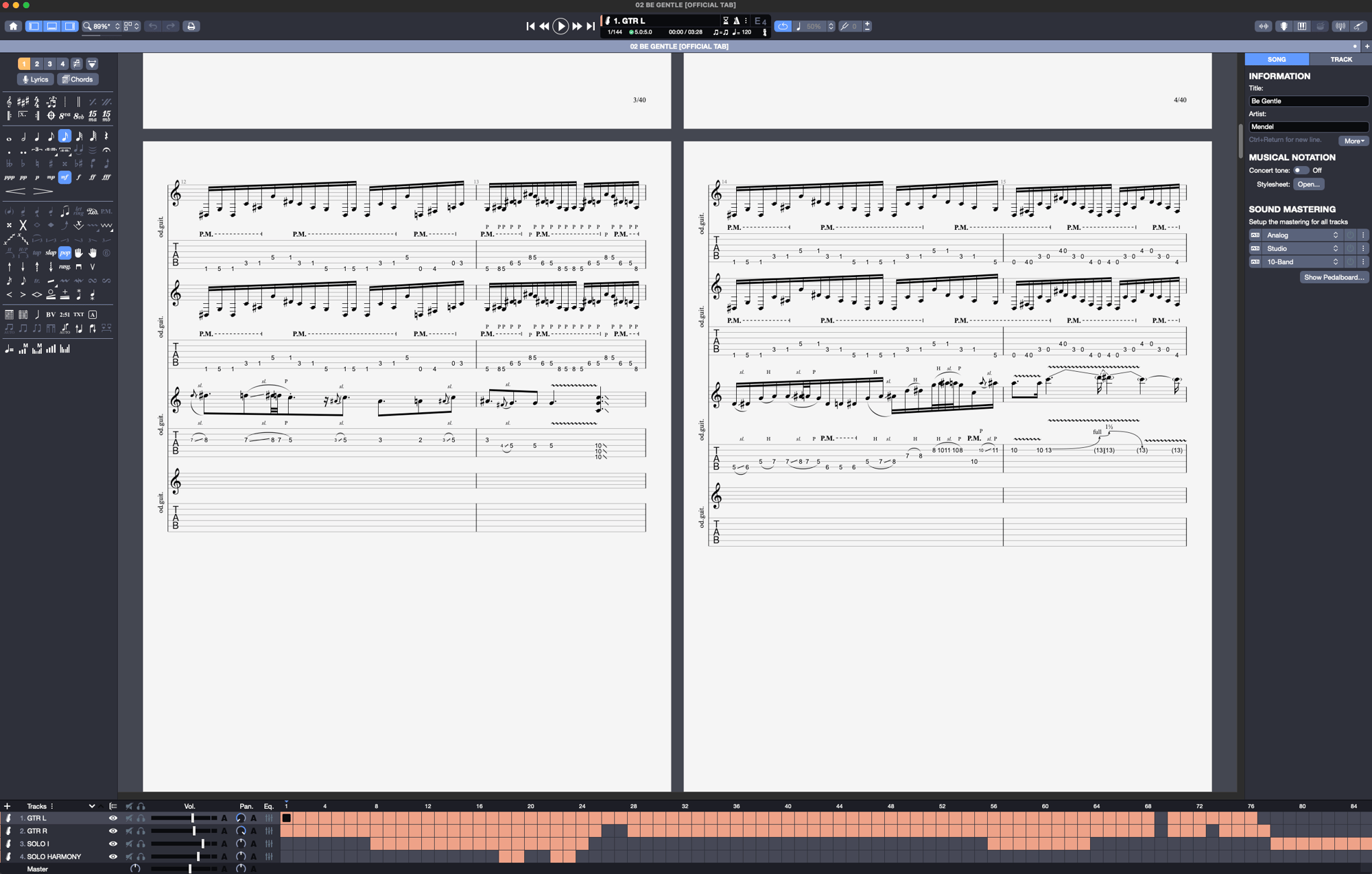Click the print icon in the toolbar
This screenshot has height=874, width=1372.
(x=191, y=26)
